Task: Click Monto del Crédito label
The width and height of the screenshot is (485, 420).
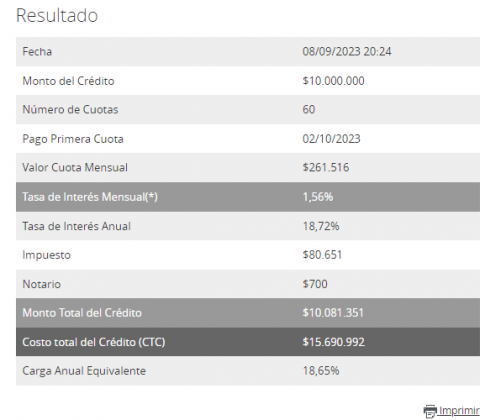Action: (x=68, y=81)
